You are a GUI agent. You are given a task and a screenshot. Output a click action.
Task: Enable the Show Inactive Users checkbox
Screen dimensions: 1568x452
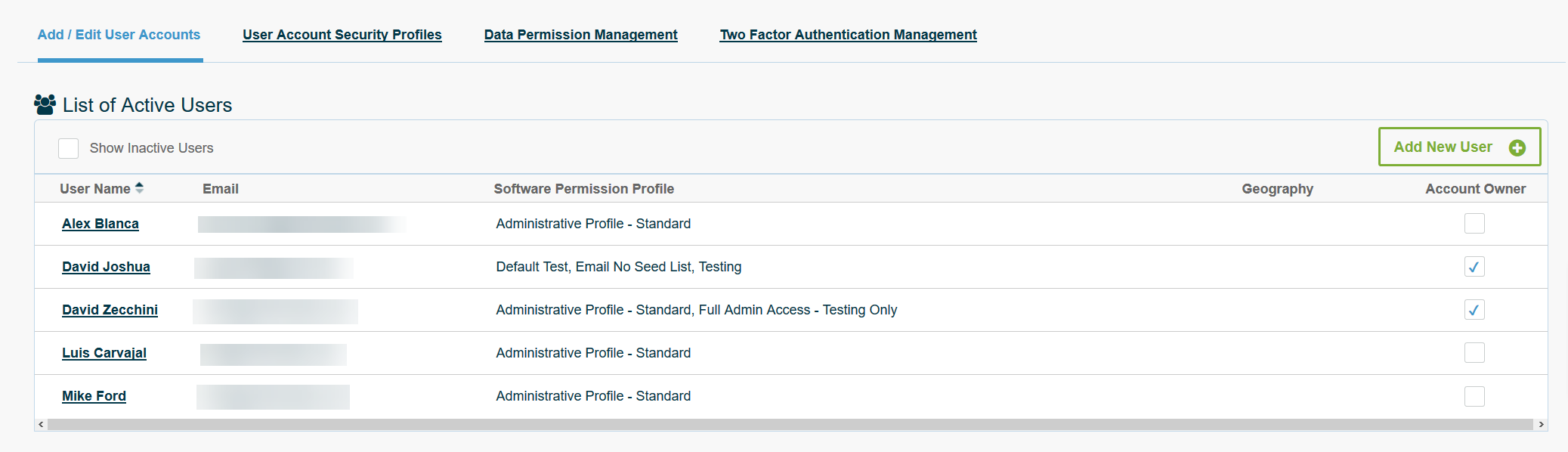68,148
